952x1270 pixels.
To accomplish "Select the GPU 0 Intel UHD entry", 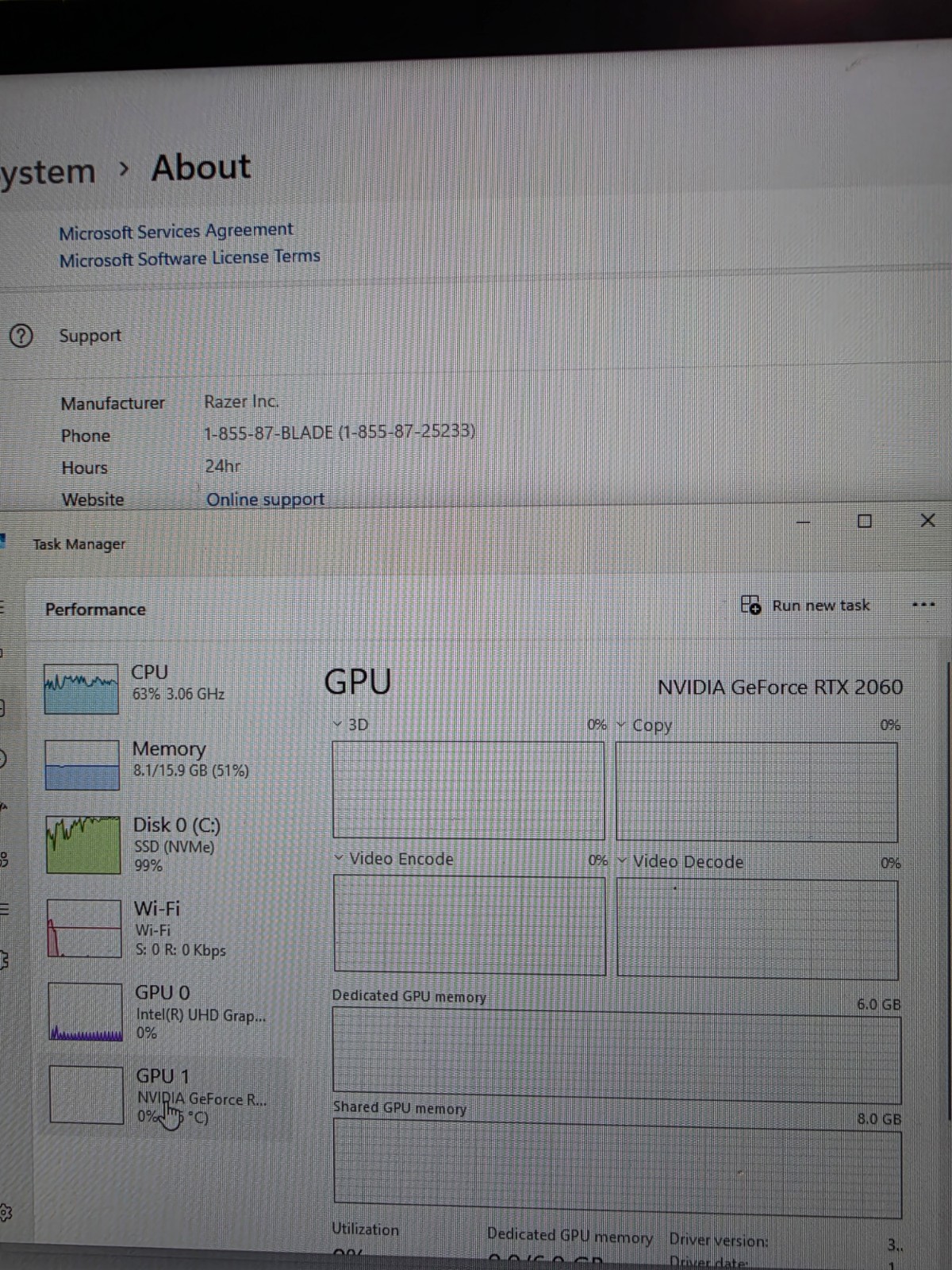I will point(164,1011).
